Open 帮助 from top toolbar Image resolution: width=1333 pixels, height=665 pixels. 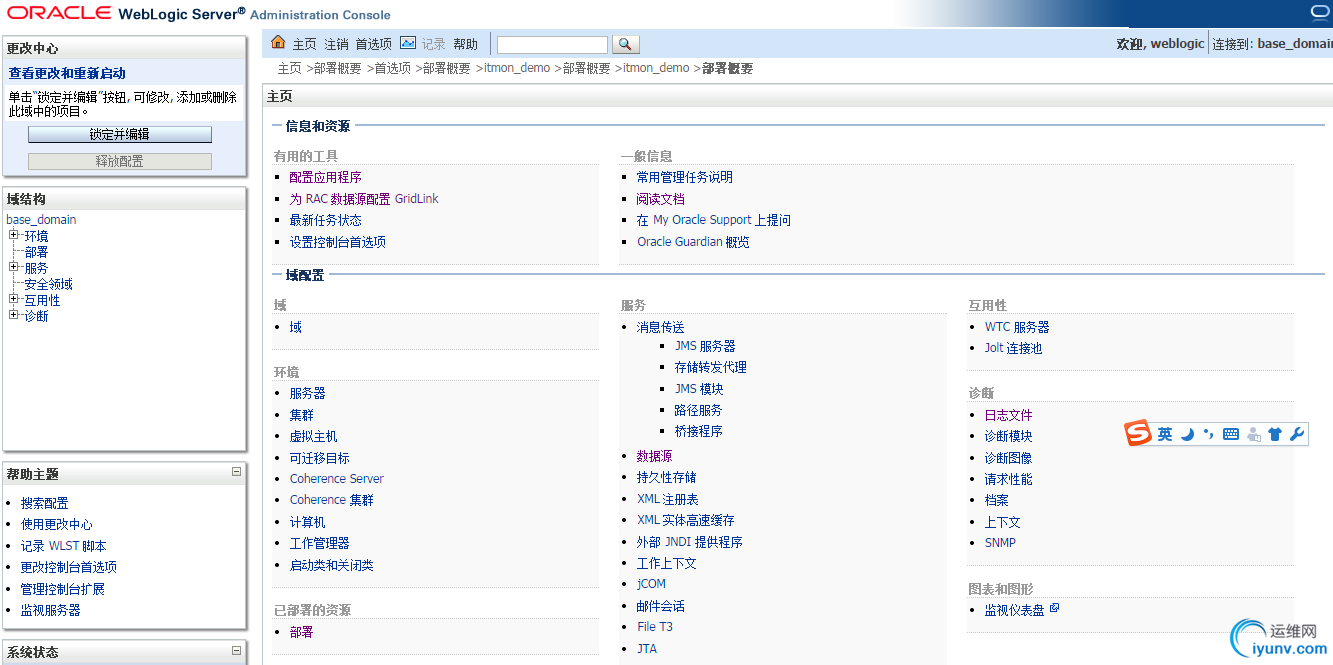point(466,44)
